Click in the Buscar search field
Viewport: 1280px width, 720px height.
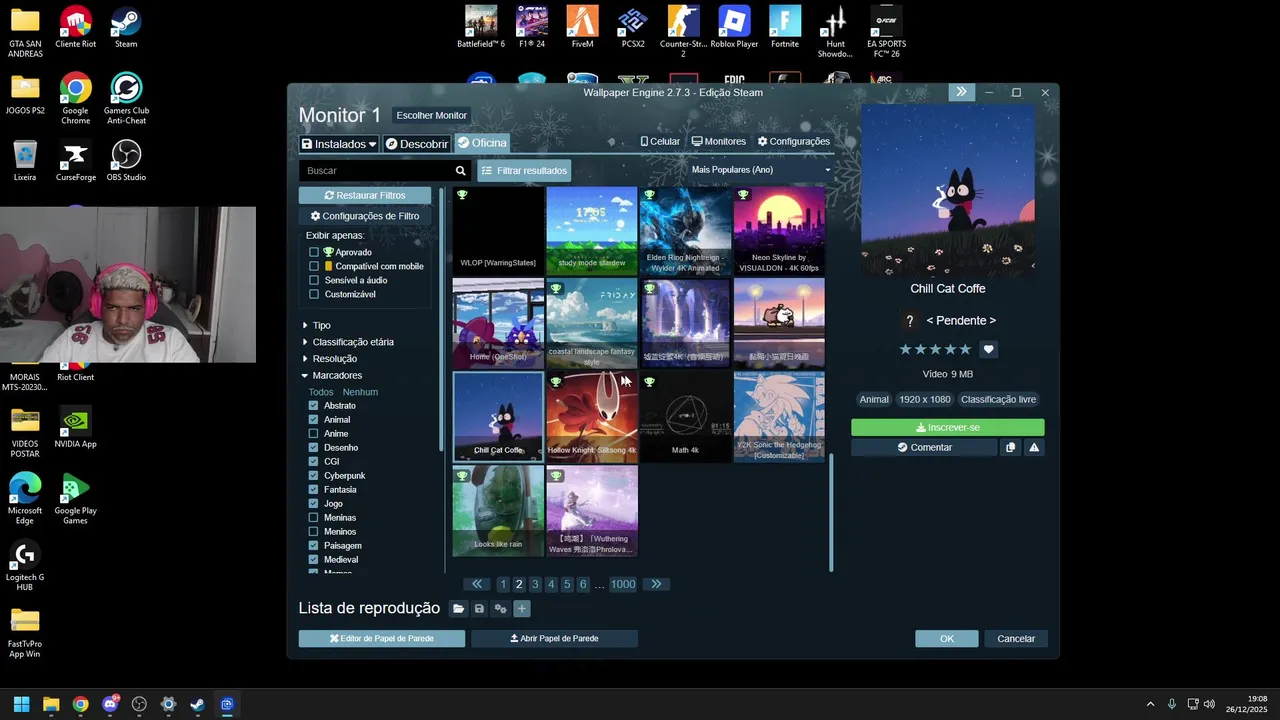[x=376, y=171]
